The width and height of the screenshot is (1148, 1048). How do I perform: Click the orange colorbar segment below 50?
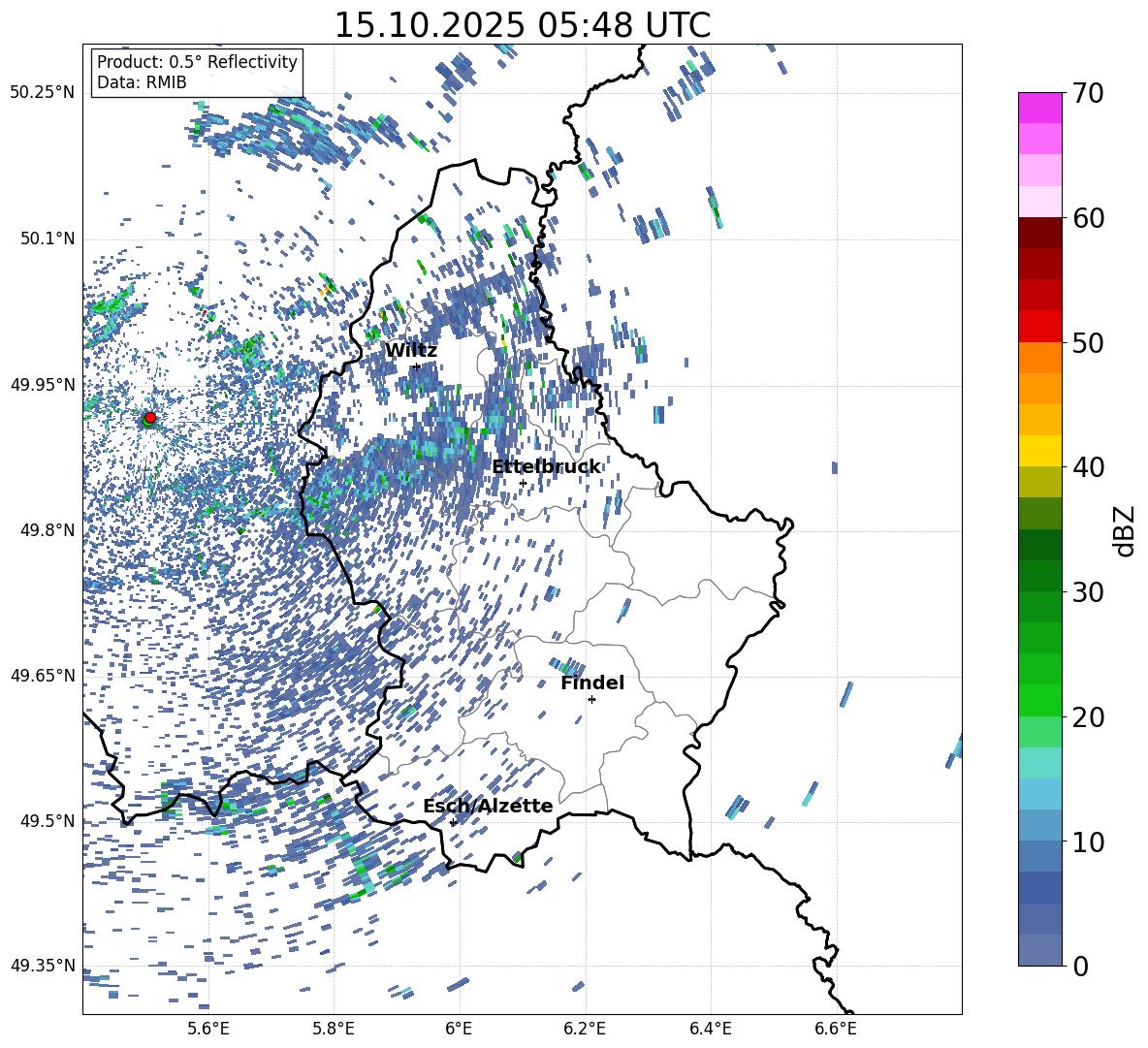(1039, 357)
